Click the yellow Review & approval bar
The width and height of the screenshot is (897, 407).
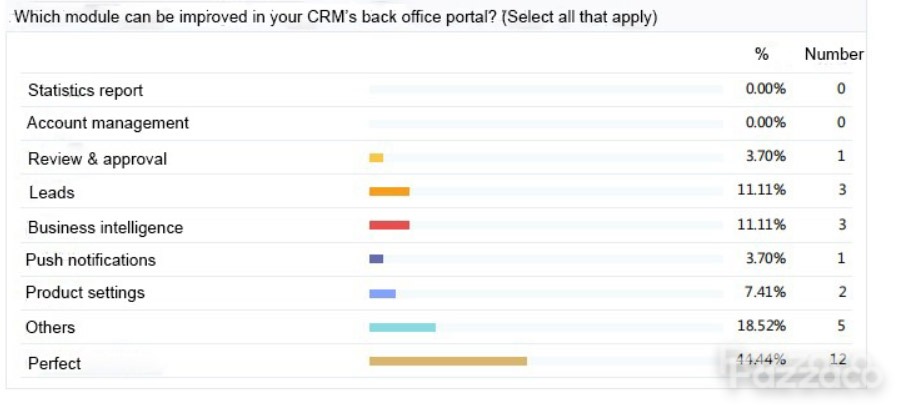pyautogui.click(x=376, y=158)
